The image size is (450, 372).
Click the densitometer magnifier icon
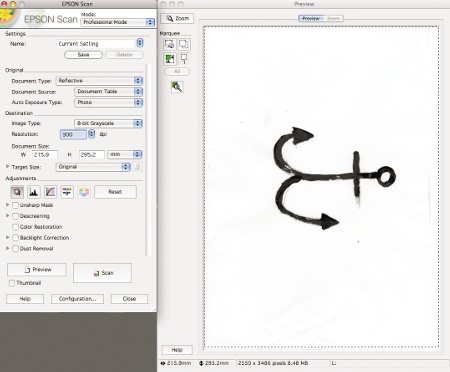tap(177, 87)
